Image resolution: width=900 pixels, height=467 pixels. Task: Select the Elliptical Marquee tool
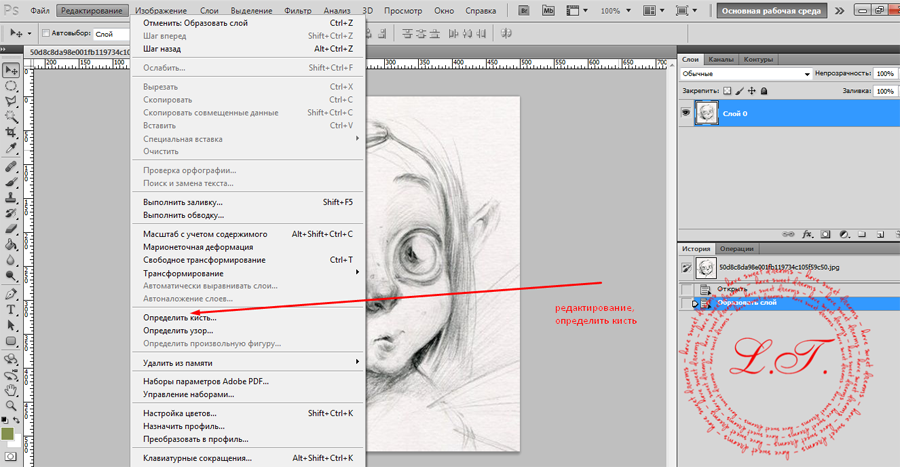(x=11, y=86)
